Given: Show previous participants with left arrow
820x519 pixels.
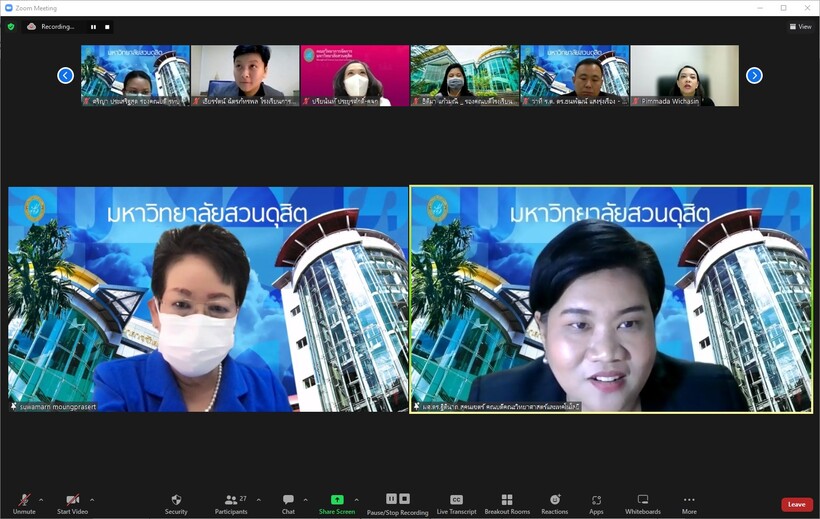Looking at the screenshot, I should (x=65, y=75).
